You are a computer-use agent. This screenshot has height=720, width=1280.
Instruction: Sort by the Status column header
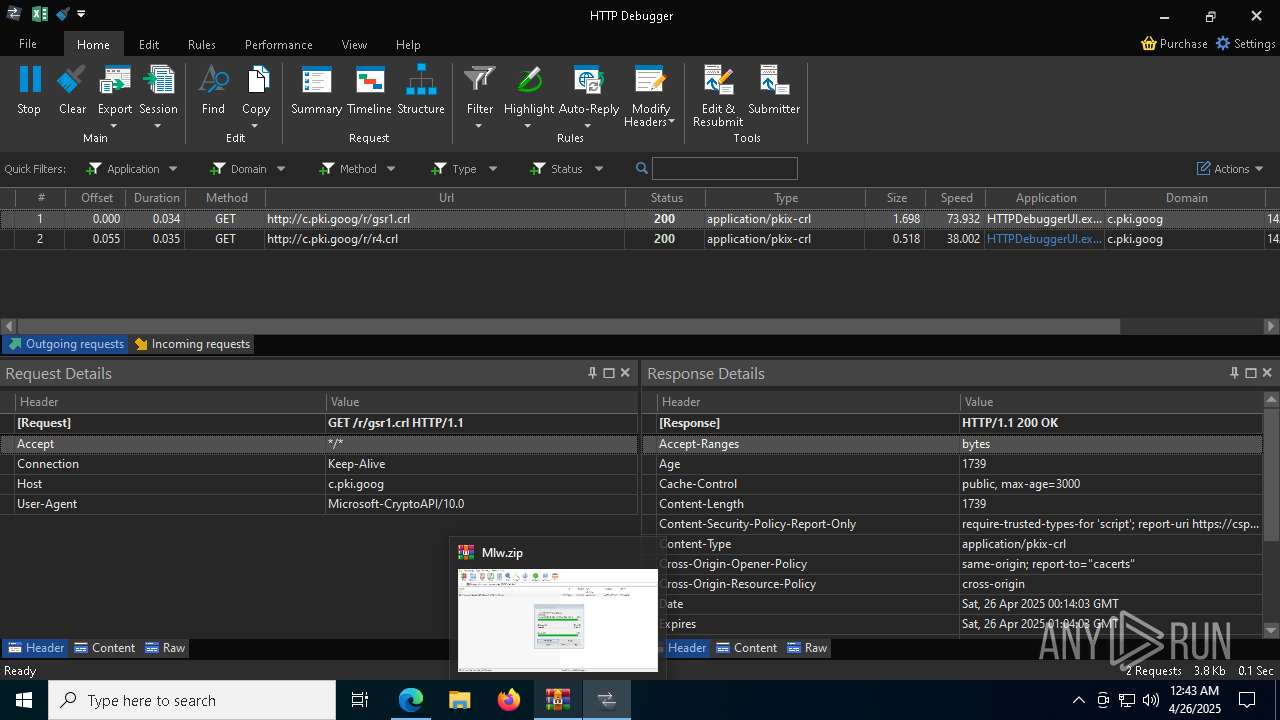pos(666,198)
